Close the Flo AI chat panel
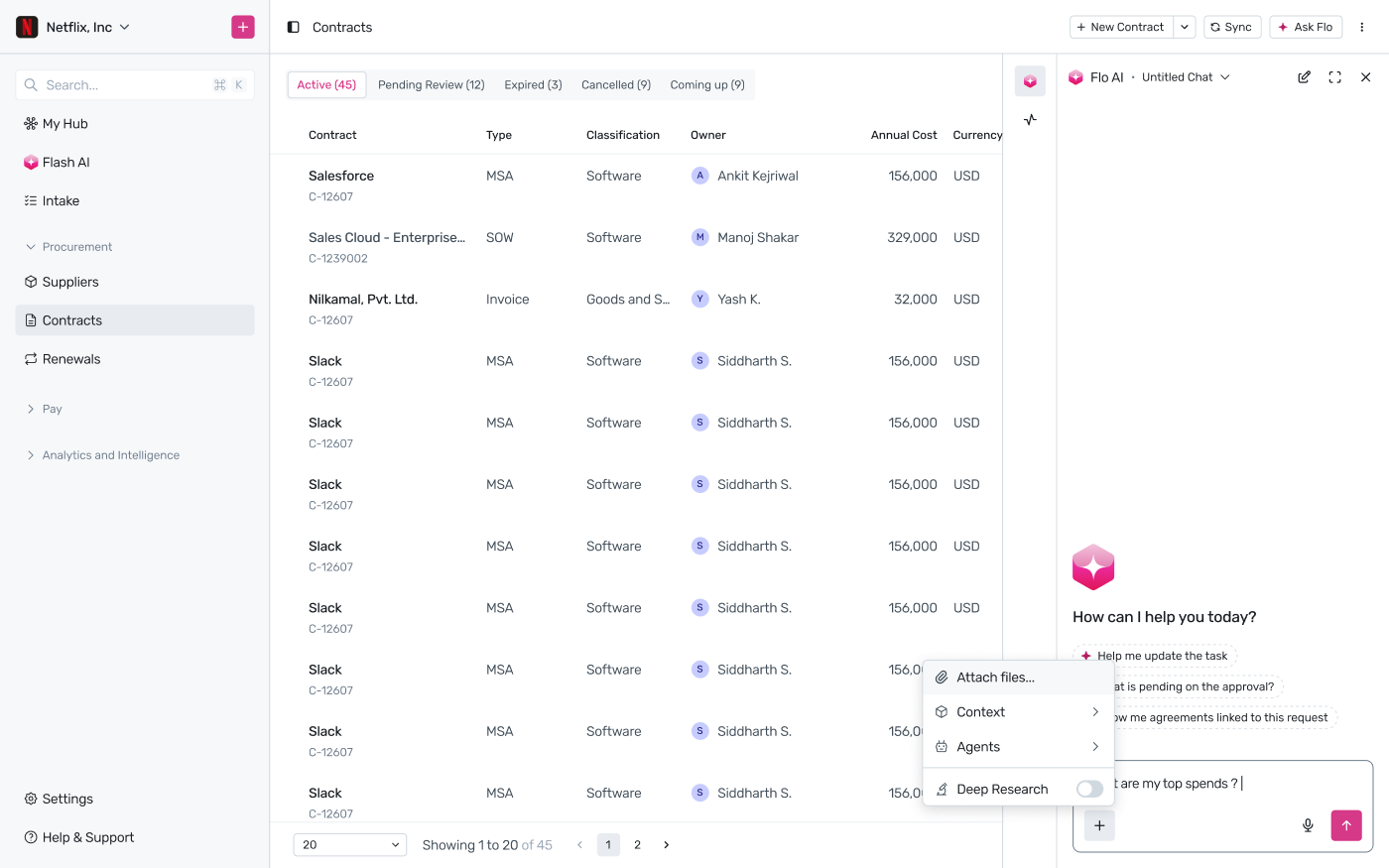The image size is (1389, 868). [1365, 77]
